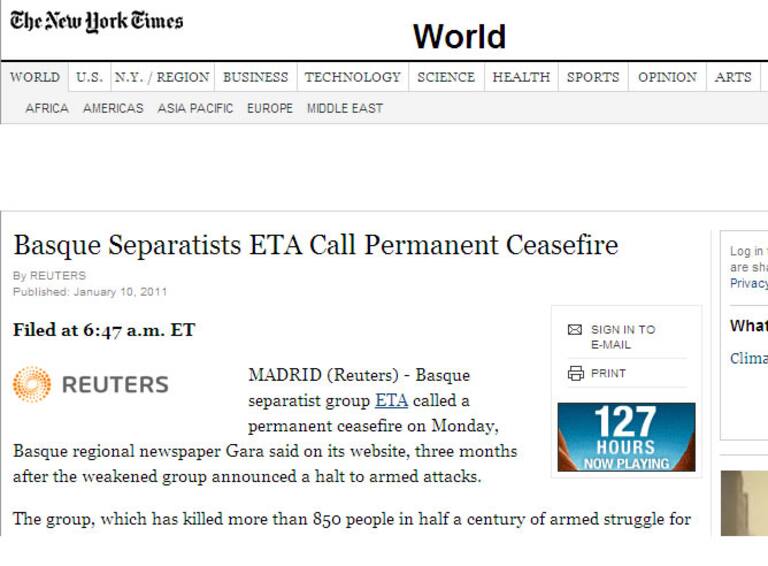Viewport: 768px width, 566px height.
Task: Click the Reuters logo
Action: click(91, 385)
